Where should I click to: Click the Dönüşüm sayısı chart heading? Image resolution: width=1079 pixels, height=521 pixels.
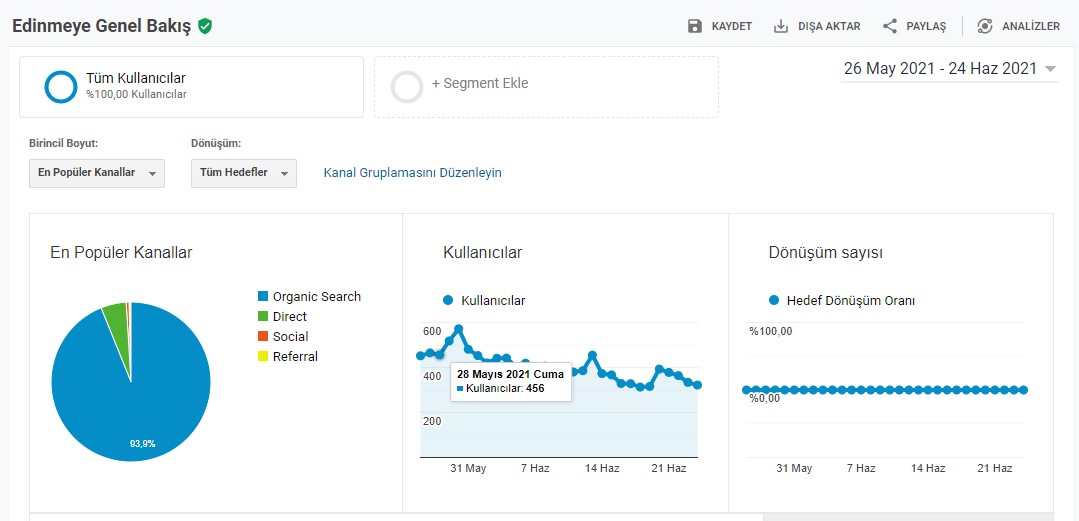coord(826,253)
